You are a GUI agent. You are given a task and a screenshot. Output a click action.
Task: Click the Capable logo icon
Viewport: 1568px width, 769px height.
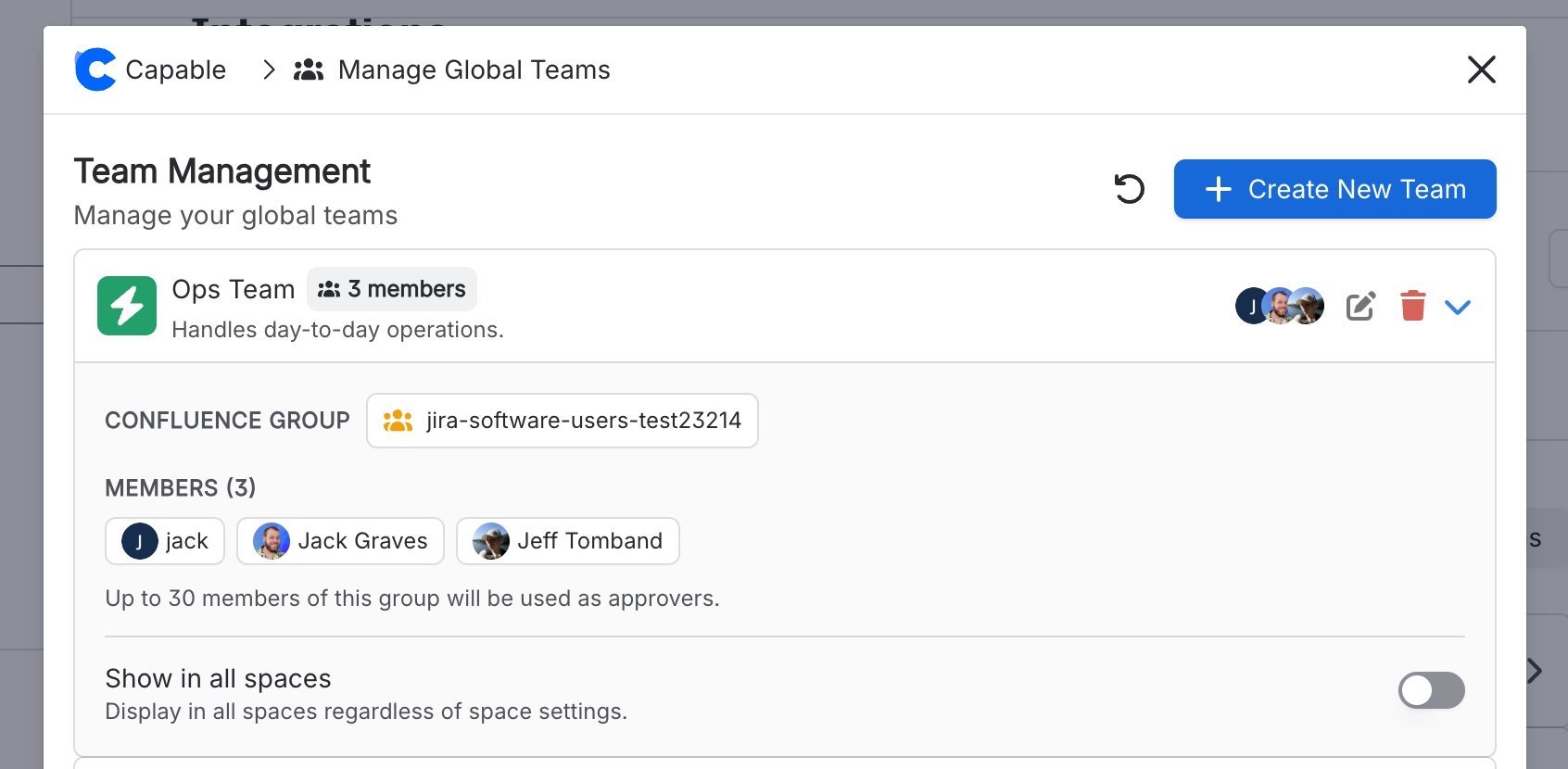(95, 69)
